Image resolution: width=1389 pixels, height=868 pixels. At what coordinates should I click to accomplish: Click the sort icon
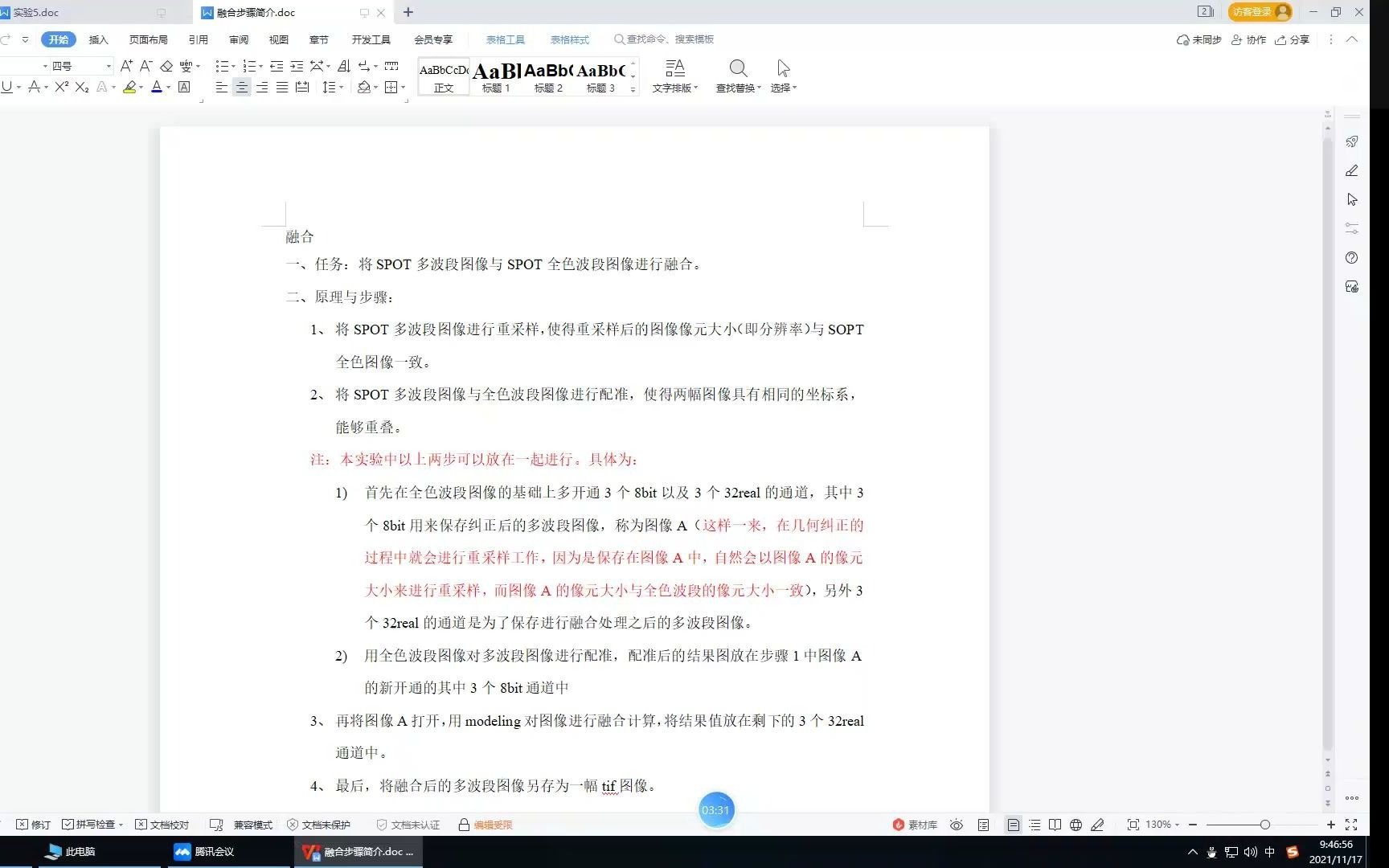click(344, 66)
